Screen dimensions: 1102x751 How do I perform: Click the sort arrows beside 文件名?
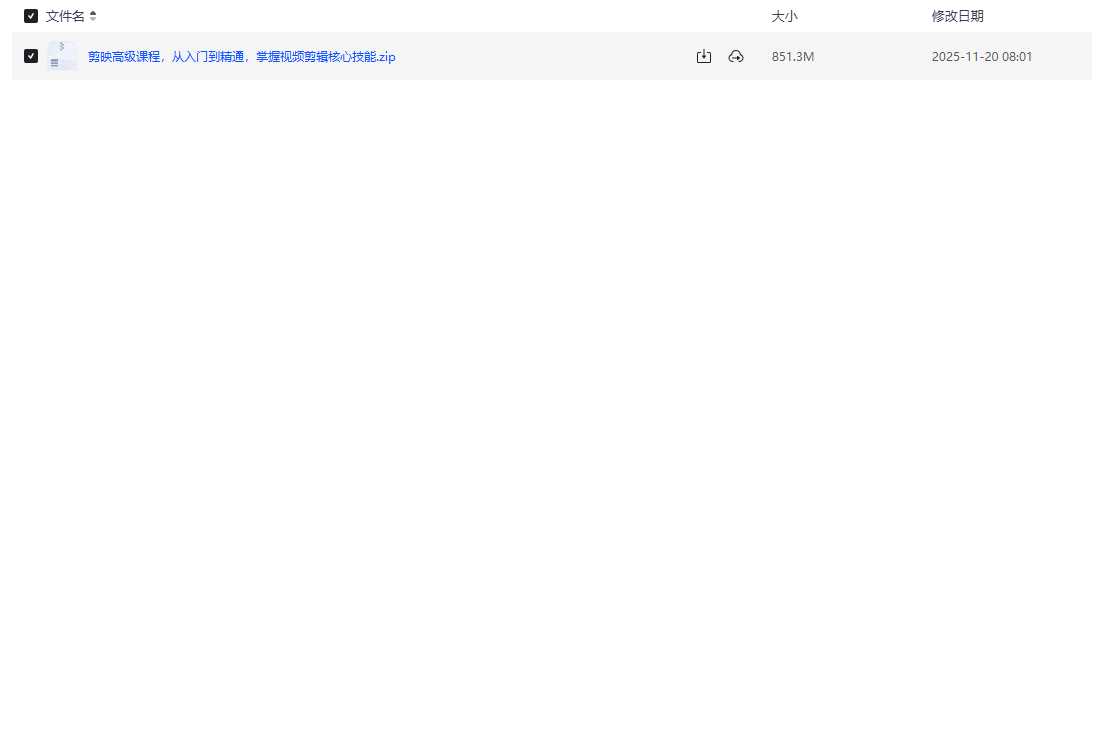(x=93, y=16)
